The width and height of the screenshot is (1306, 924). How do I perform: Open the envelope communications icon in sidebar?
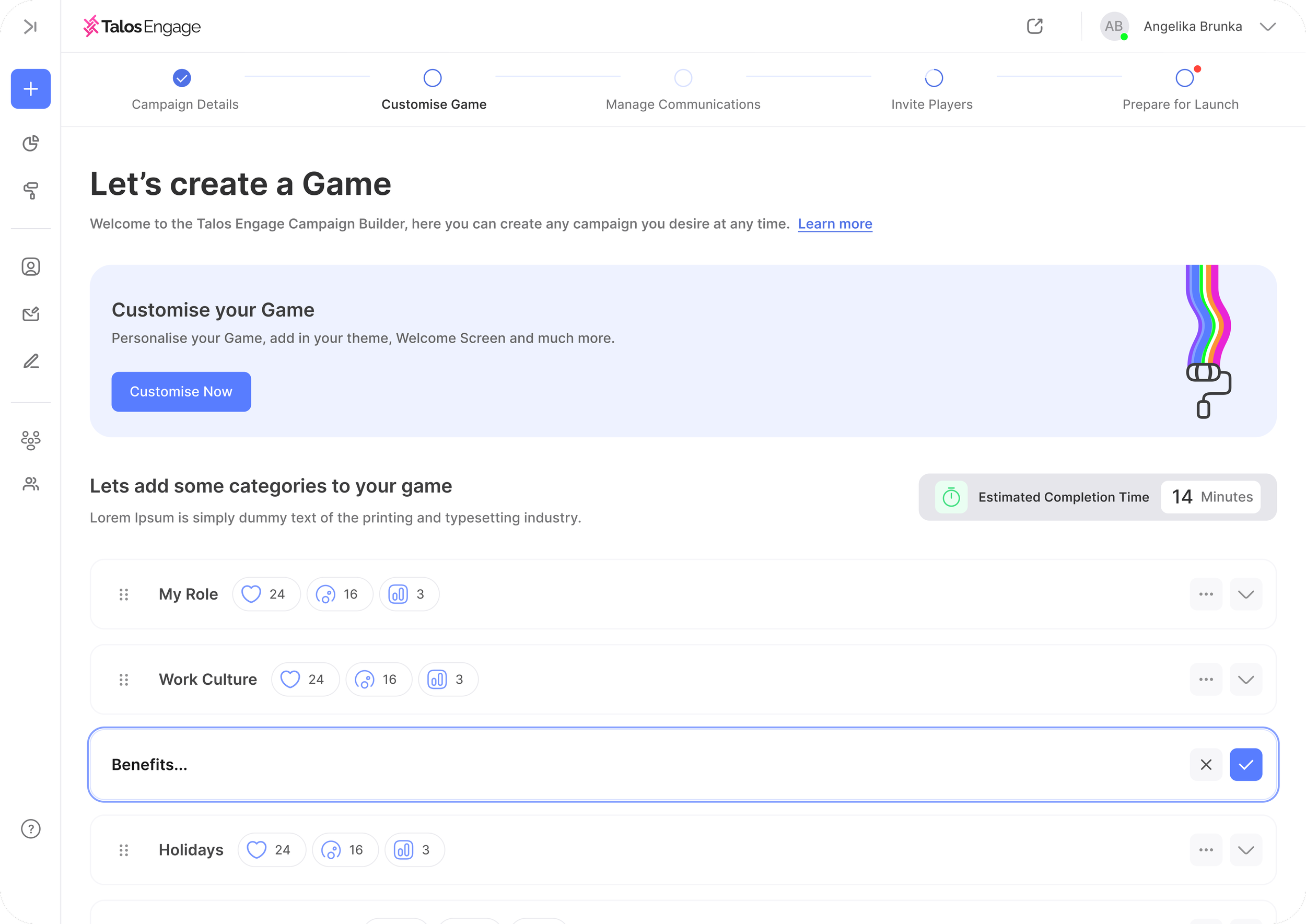coord(31,314)
